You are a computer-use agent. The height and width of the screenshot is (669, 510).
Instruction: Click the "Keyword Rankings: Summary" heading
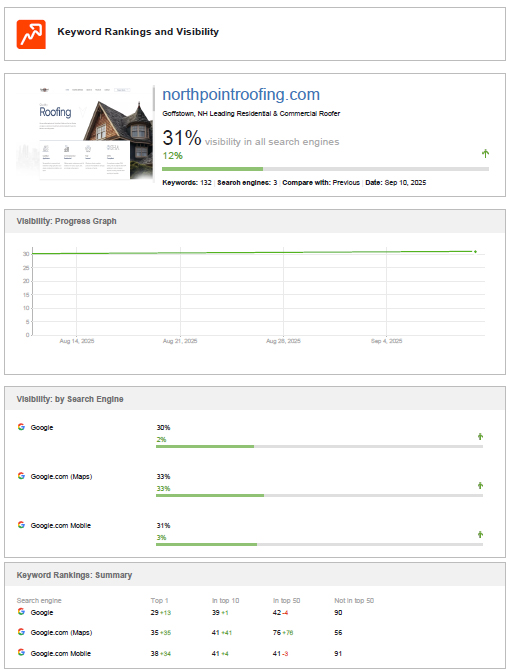click(74, 575)
